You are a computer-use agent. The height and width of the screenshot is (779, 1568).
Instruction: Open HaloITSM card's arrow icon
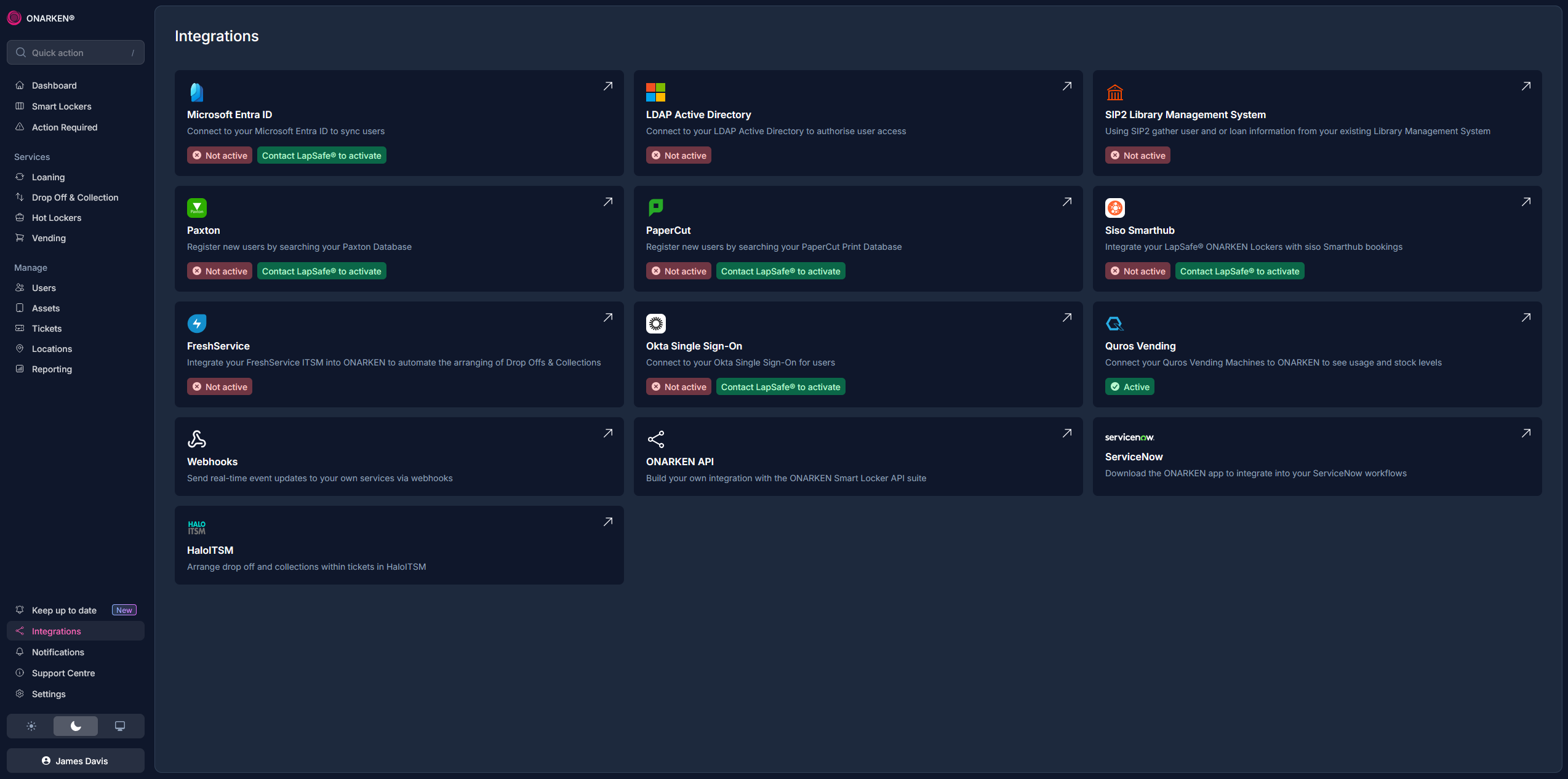click(608, 522)
